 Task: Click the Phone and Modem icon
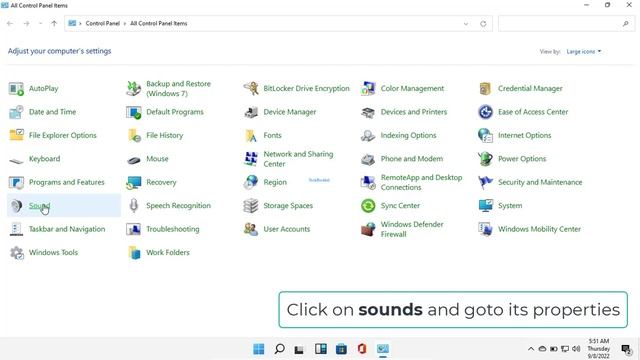[x=368, y=159]
